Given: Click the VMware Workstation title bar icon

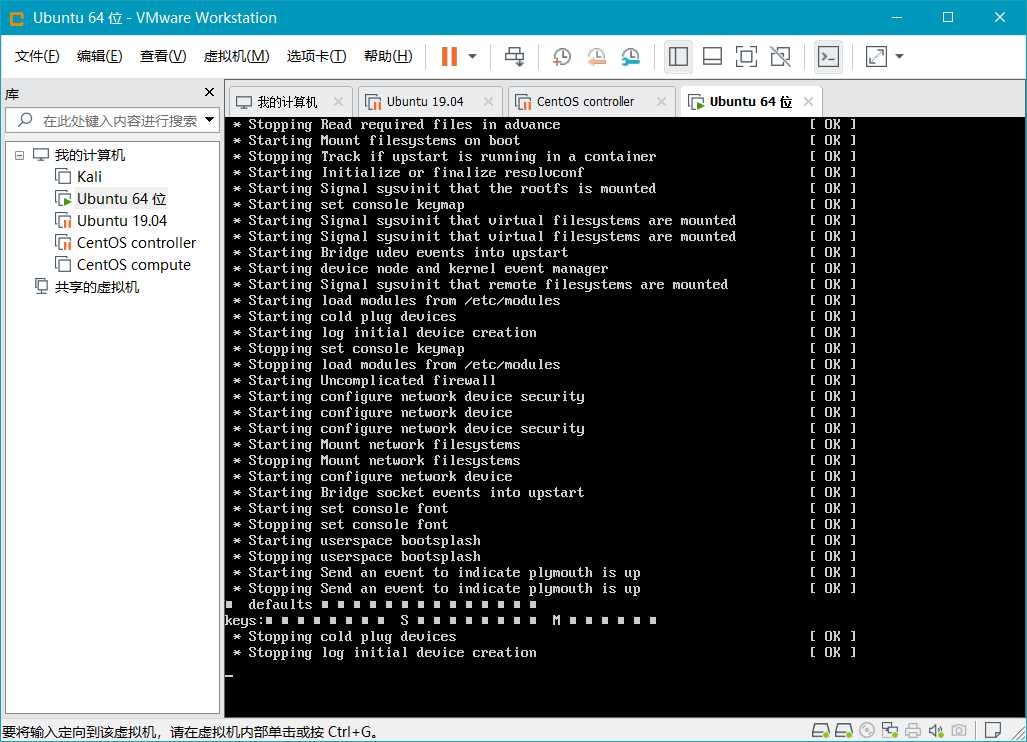Looking at the screenshot, I should click(x=16, y=18).
